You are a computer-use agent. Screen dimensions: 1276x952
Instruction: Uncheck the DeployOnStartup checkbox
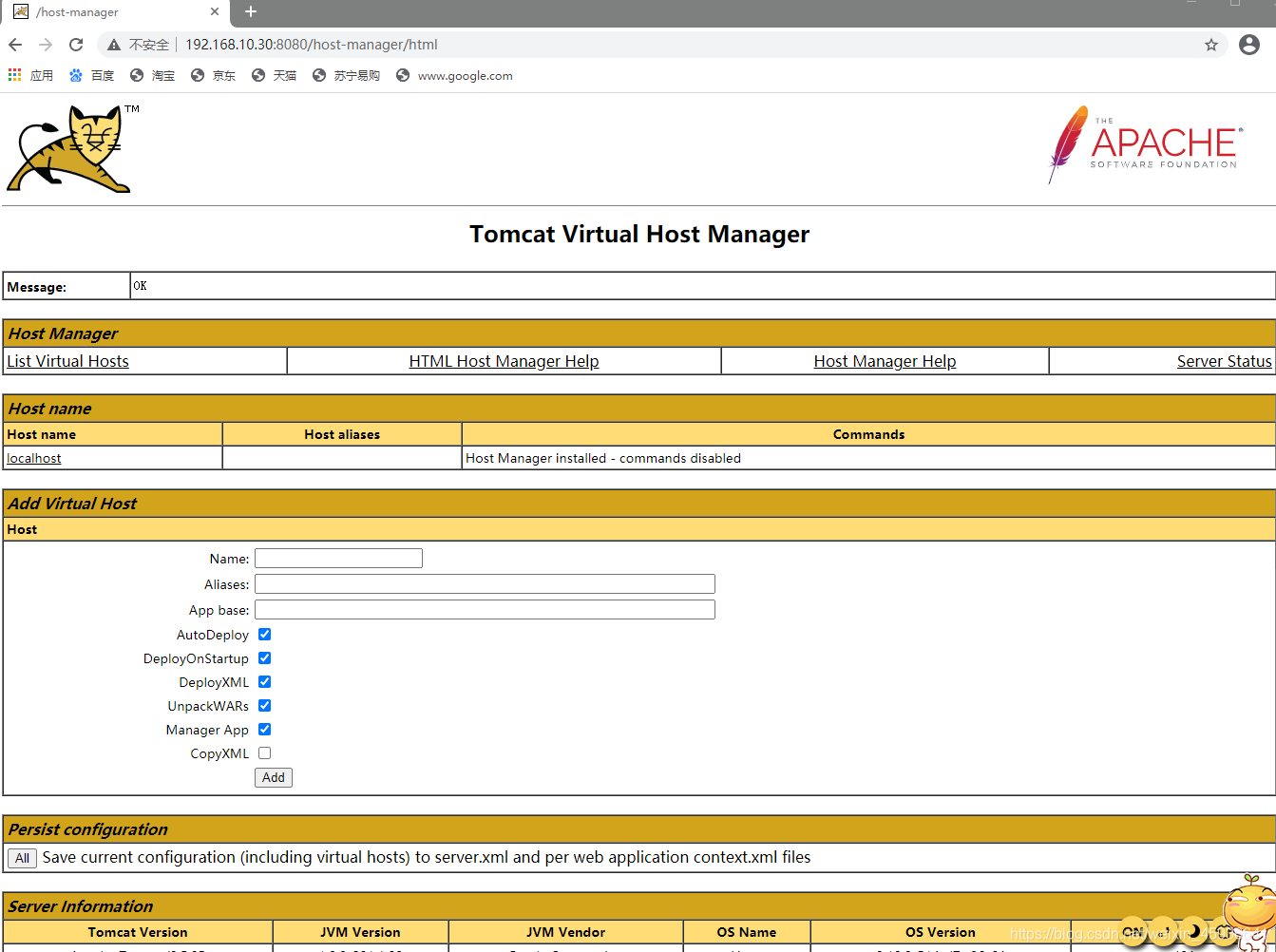click(265, 658)
